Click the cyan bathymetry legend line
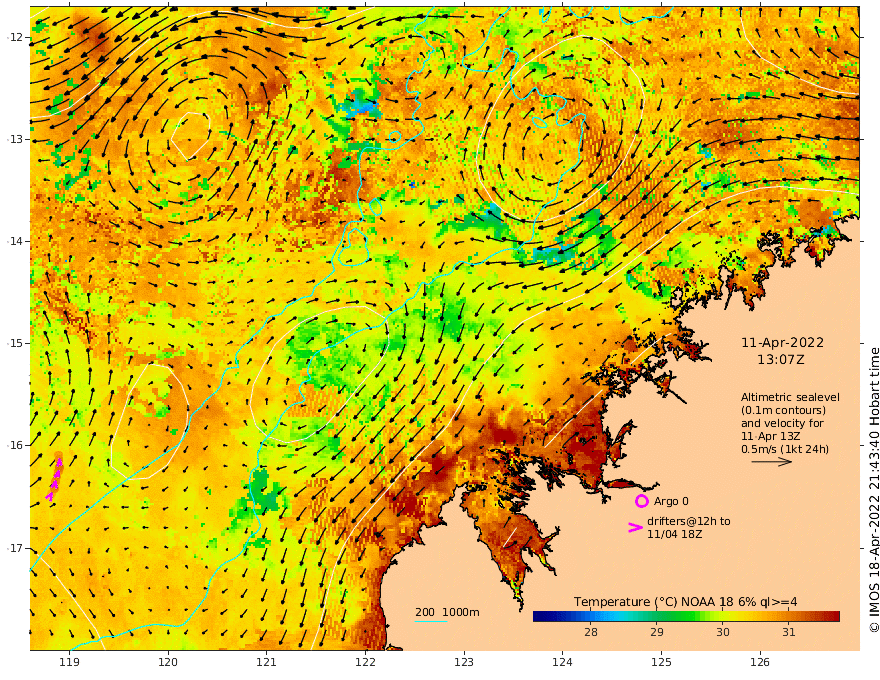880x680 pixels. pos(430,621)
